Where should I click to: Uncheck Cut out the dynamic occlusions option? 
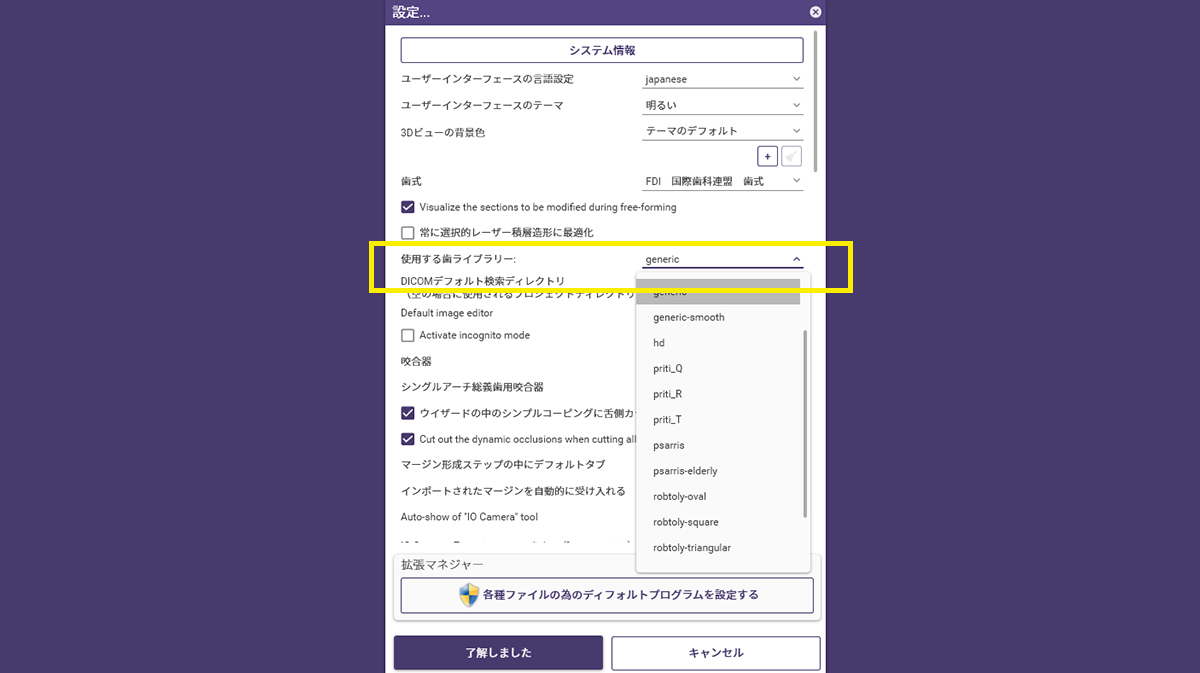[x=408, y=439]
